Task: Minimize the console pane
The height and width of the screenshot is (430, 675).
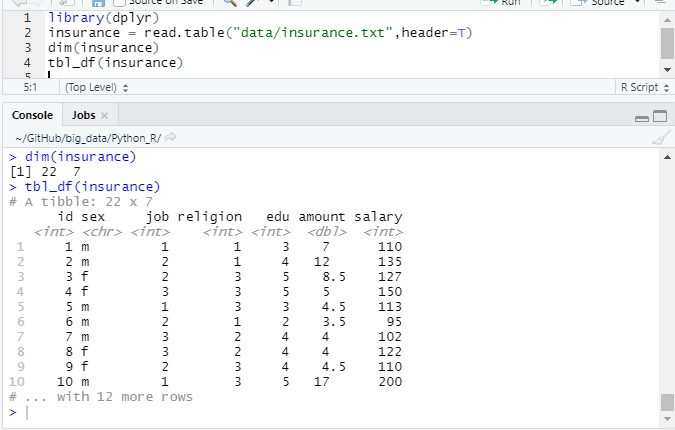Action: click(x=641, y=118)
